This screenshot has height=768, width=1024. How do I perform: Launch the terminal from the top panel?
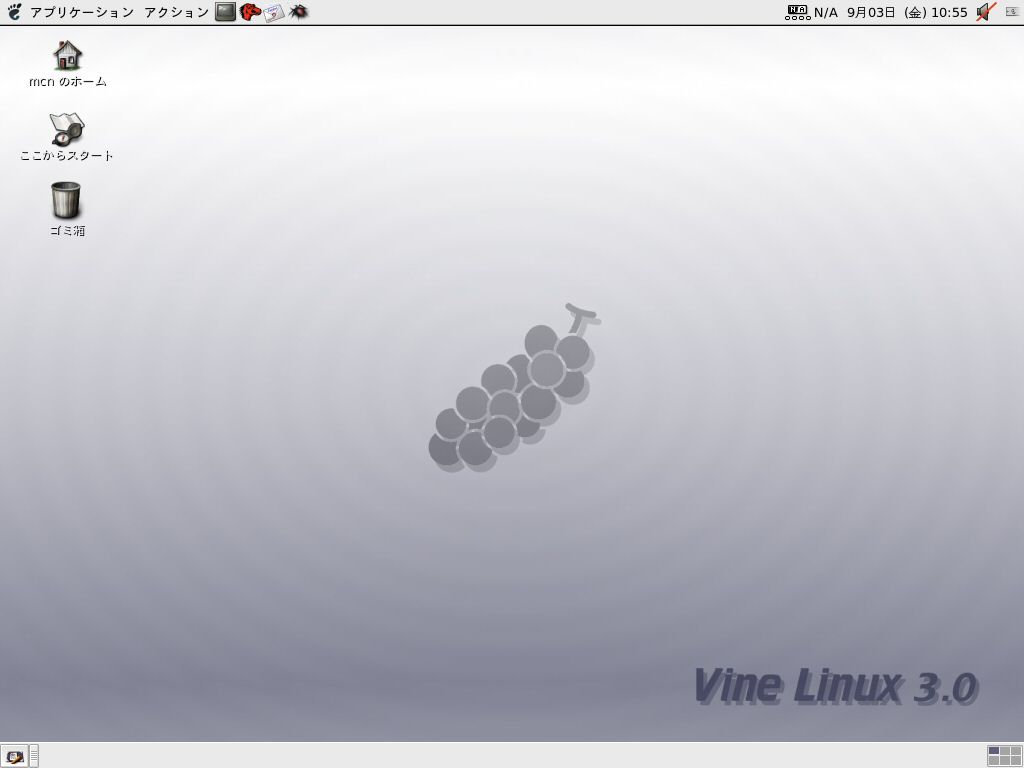point(226,12)
